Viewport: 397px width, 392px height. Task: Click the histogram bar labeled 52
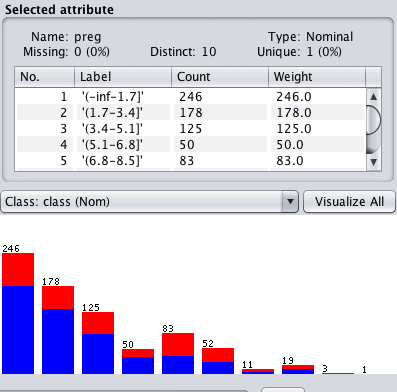point(218,361)
